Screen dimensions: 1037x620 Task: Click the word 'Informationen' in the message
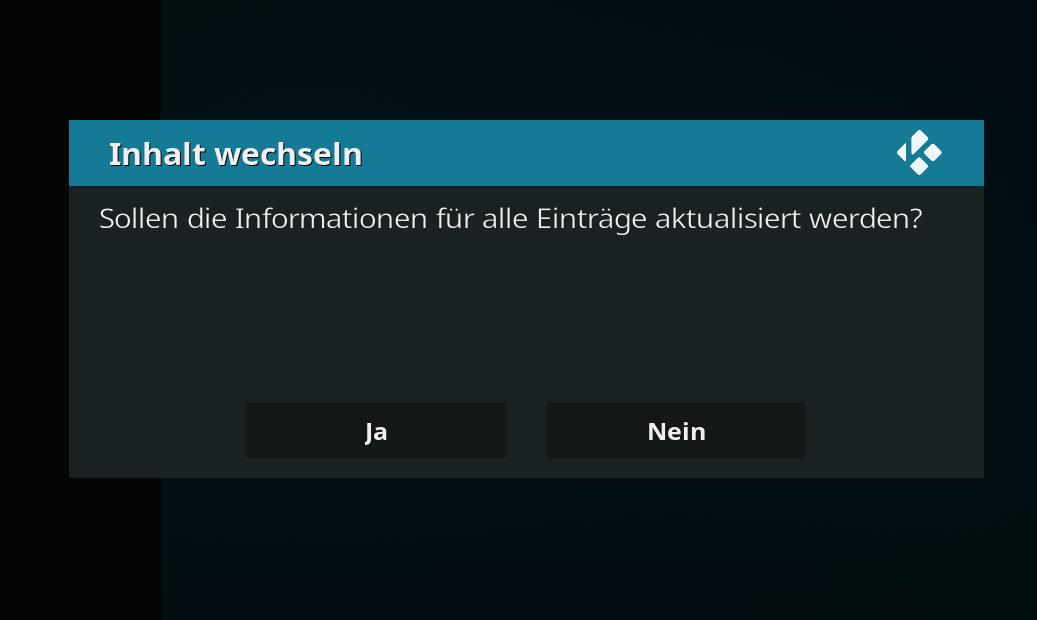(331, 219)
